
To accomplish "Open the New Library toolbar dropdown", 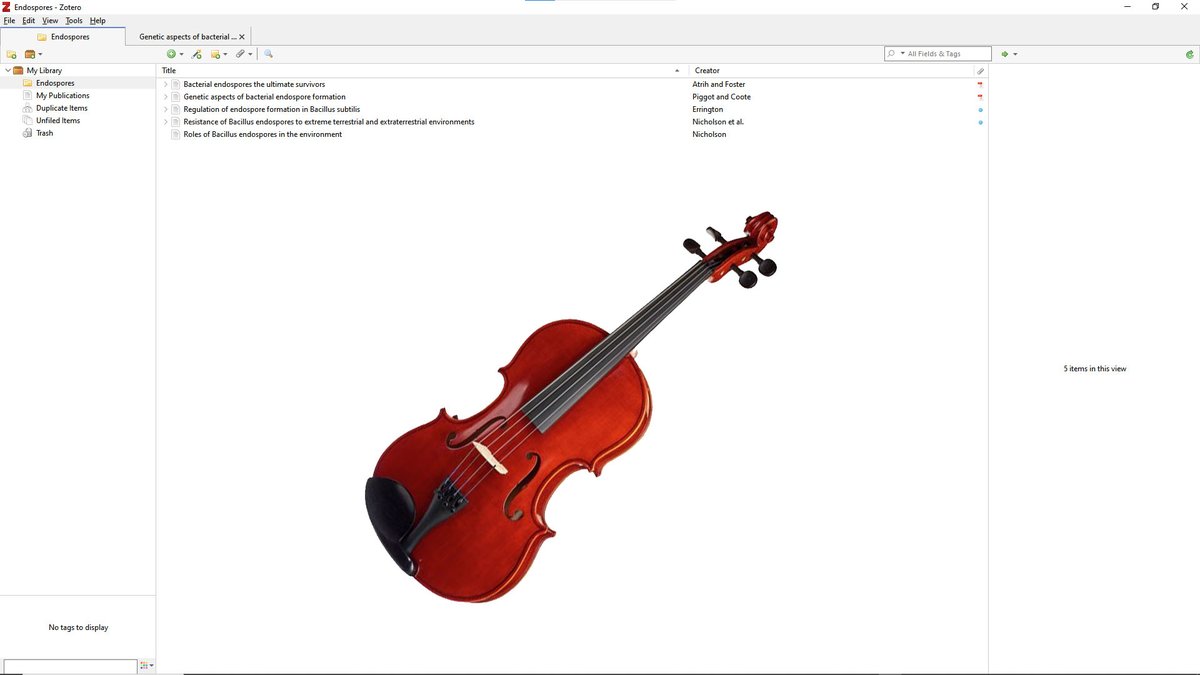I will point(34,54).
